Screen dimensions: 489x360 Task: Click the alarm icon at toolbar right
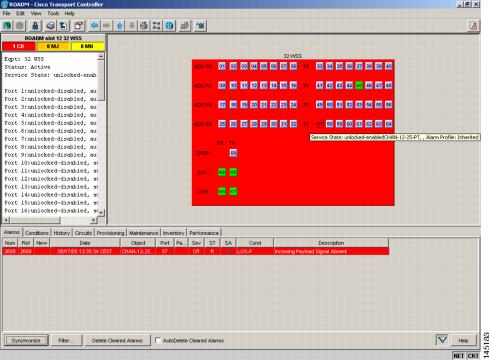tap(473, 26)
